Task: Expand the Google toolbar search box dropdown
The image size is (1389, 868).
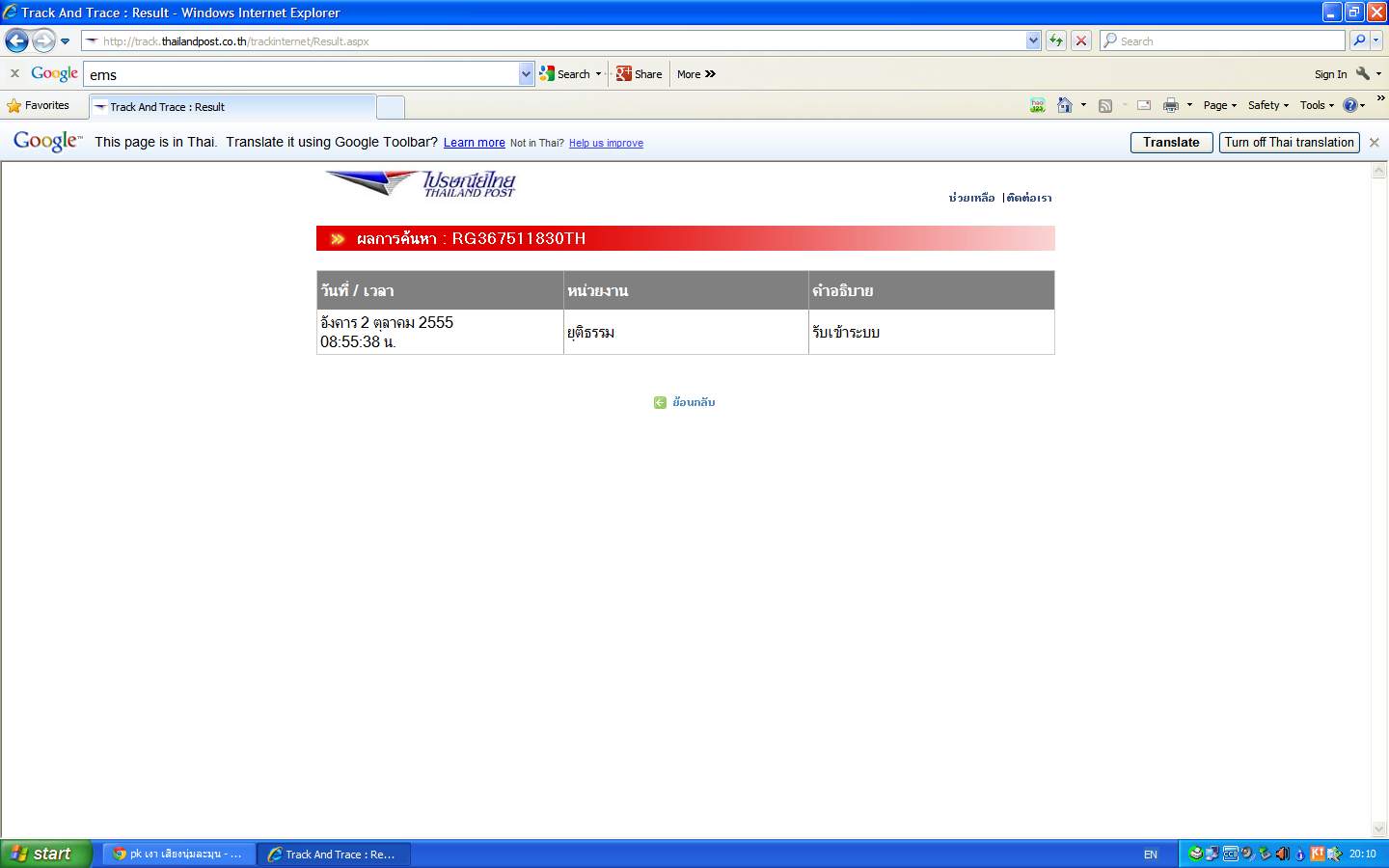Action: click(526, 74)
